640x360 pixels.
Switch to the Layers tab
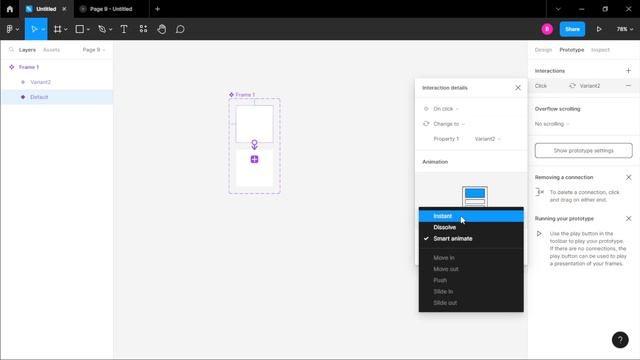27,50
